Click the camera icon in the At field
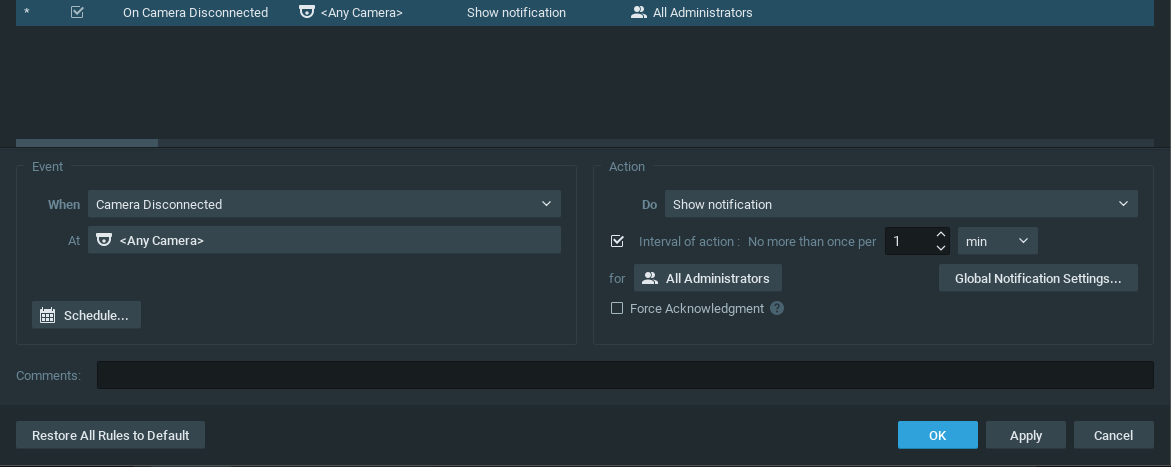 (x=105, y=240)
